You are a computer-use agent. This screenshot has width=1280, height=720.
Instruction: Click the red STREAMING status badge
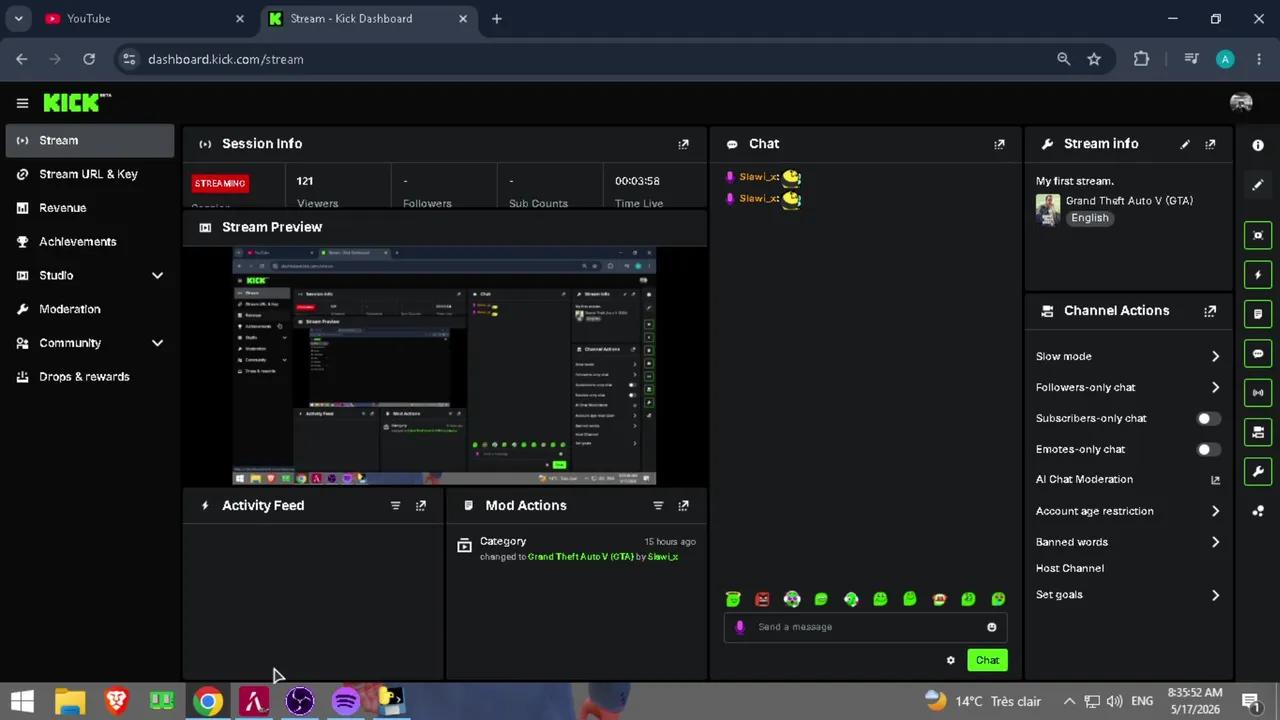coord(220,183)
